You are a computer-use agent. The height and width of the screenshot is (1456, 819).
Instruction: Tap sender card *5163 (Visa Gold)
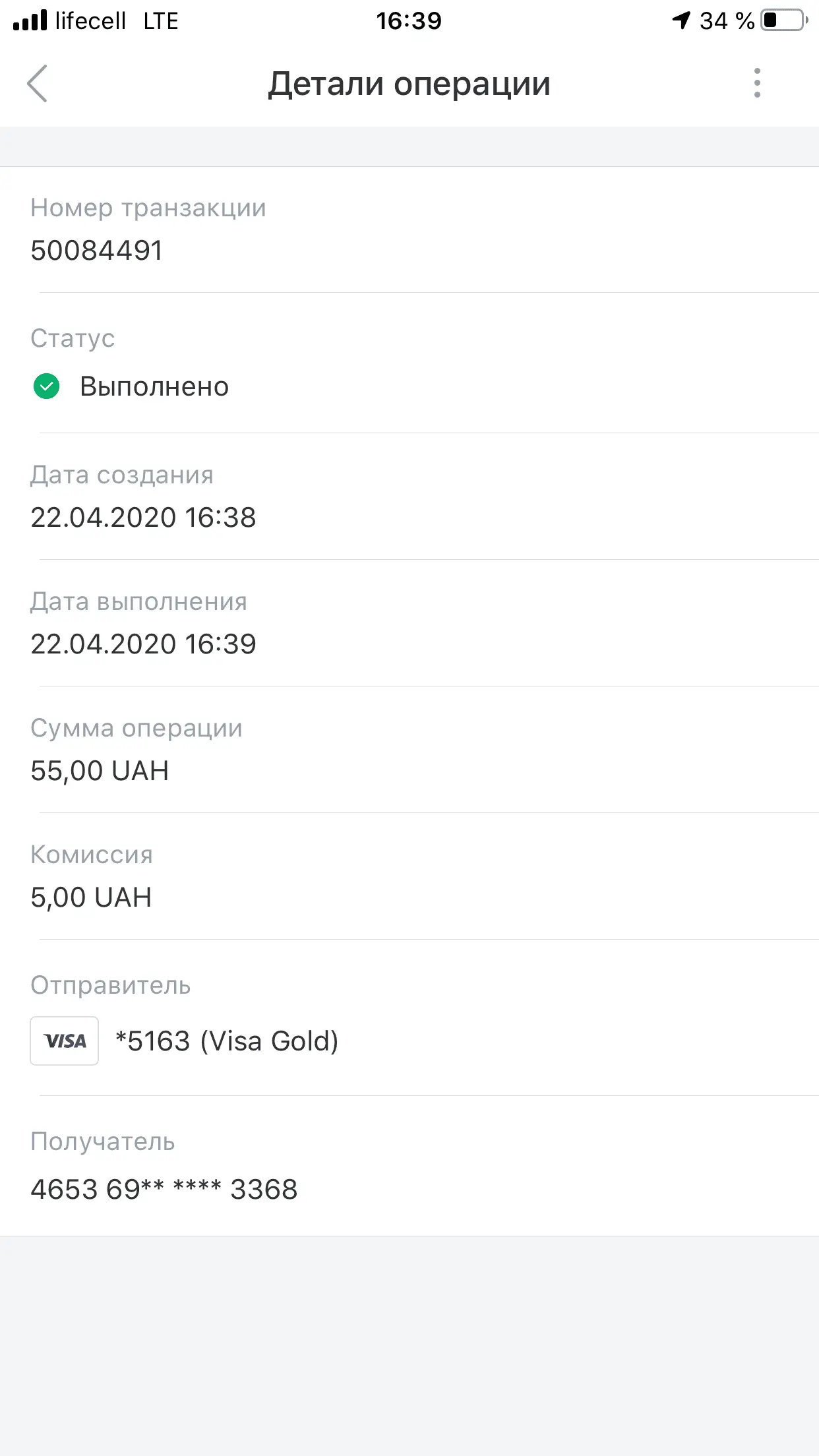point(226,1041)
